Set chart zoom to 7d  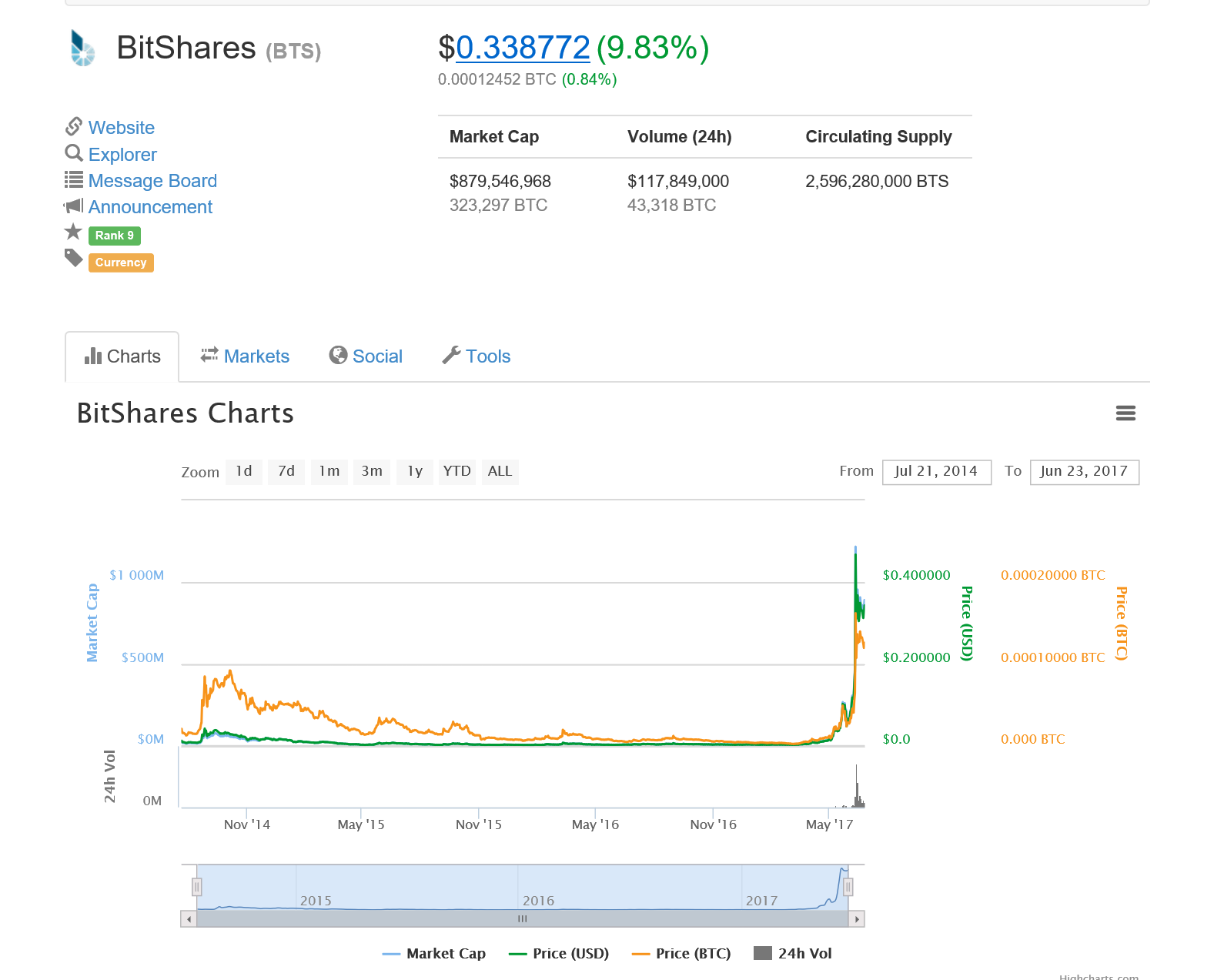point(286,472)
